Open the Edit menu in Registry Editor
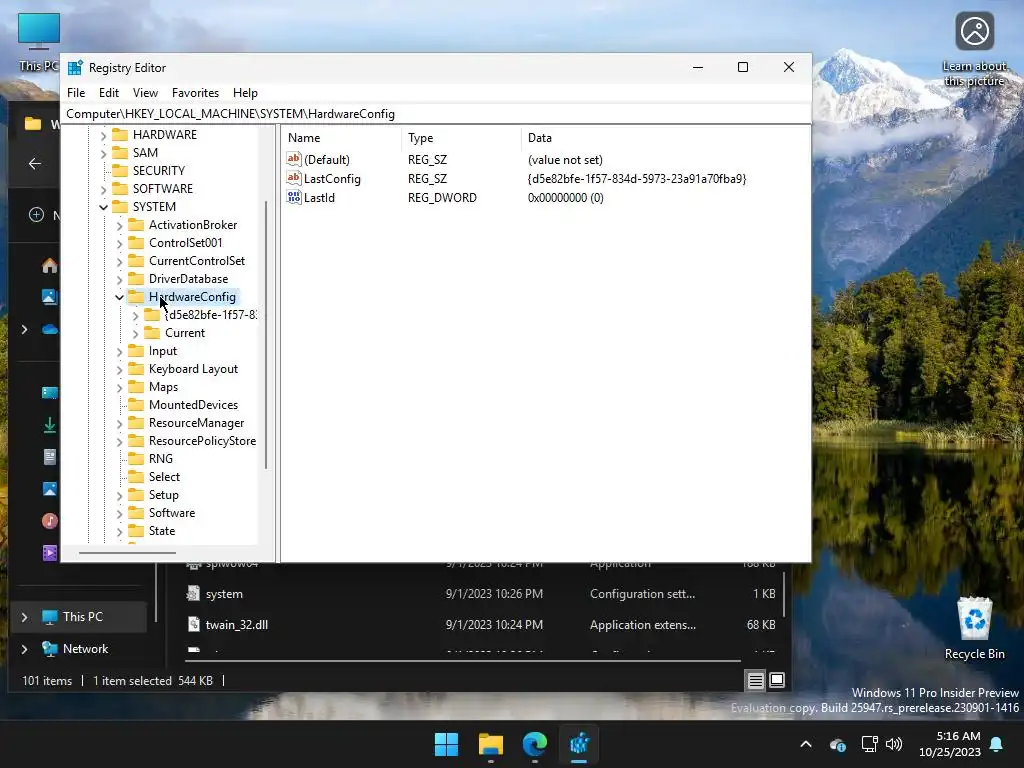Viewport: 1024px width, 768px height. pyautogui.click(x=108, y=93)
